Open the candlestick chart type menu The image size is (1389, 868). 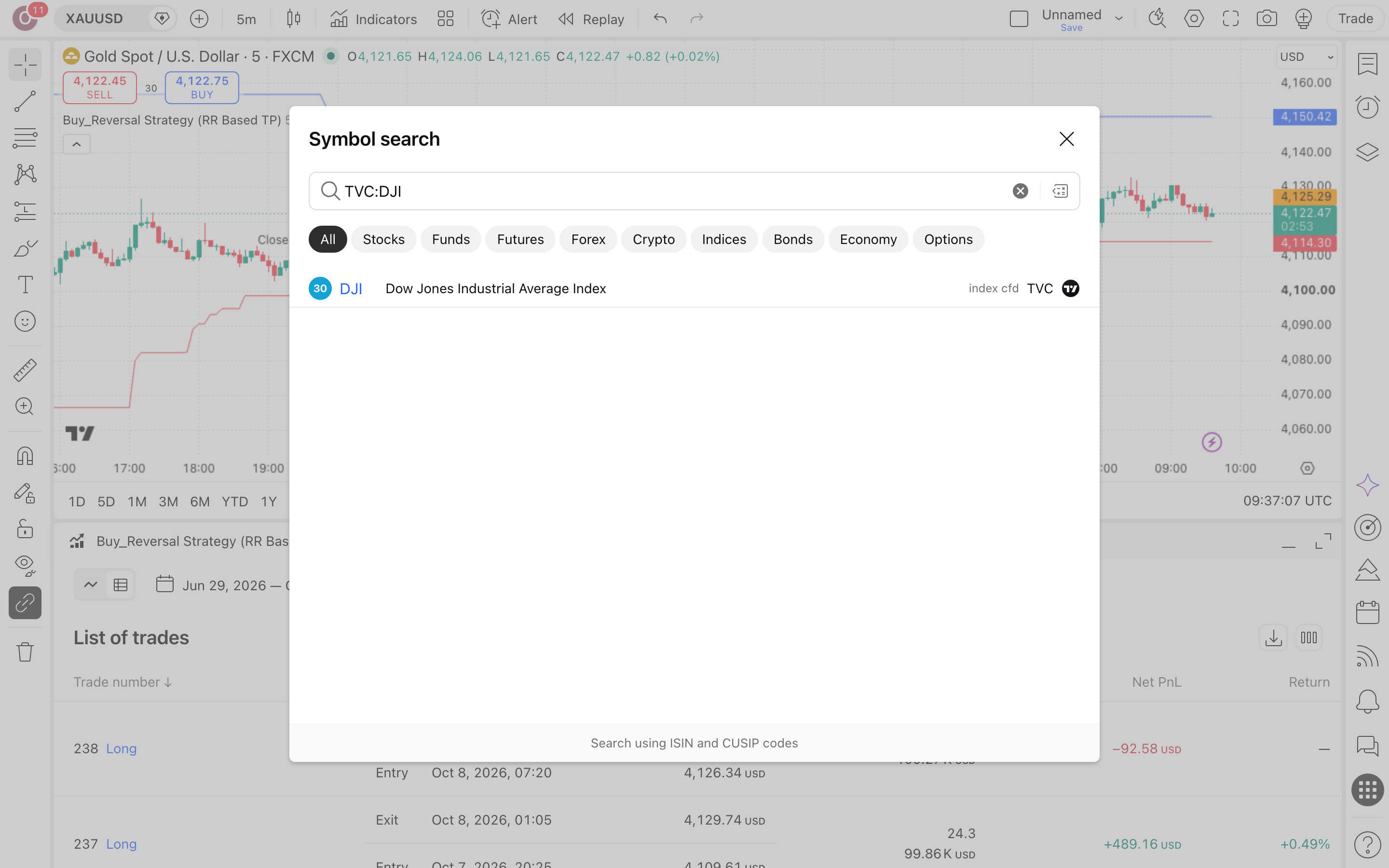click(x=293, y=19)
